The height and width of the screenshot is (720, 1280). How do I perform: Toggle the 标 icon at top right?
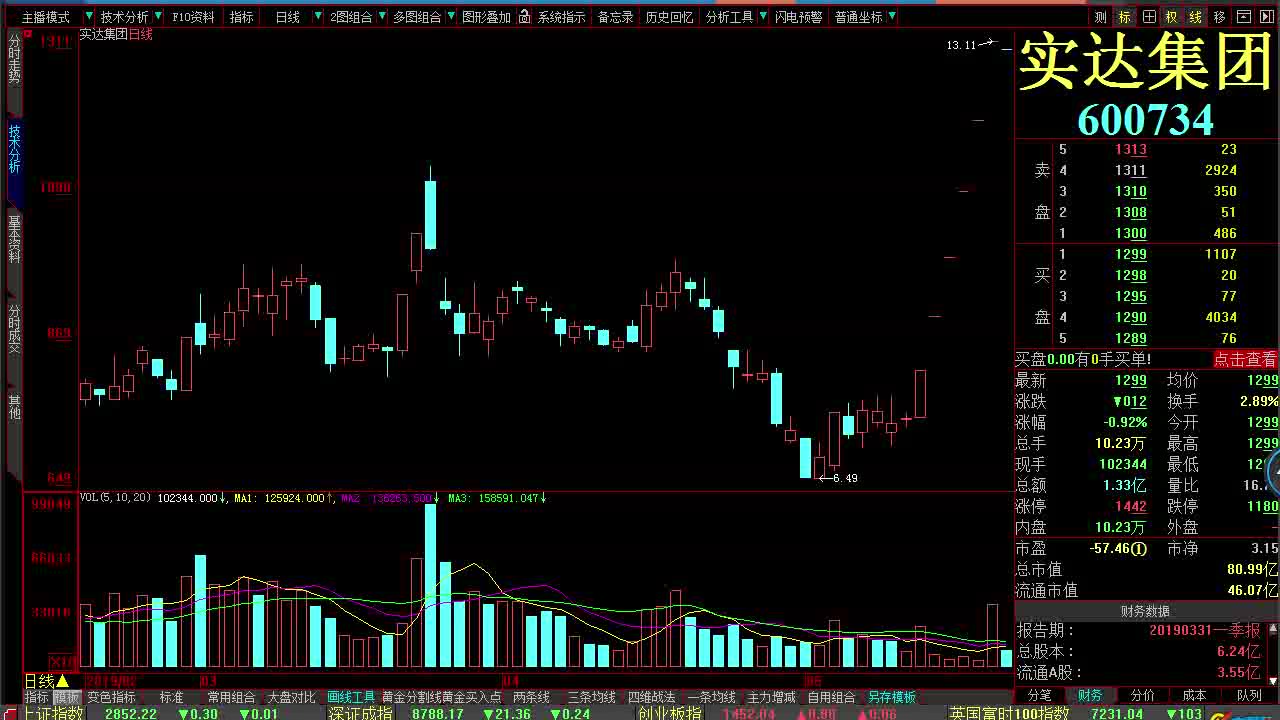pyautogui.click(x=1124, y=17)
